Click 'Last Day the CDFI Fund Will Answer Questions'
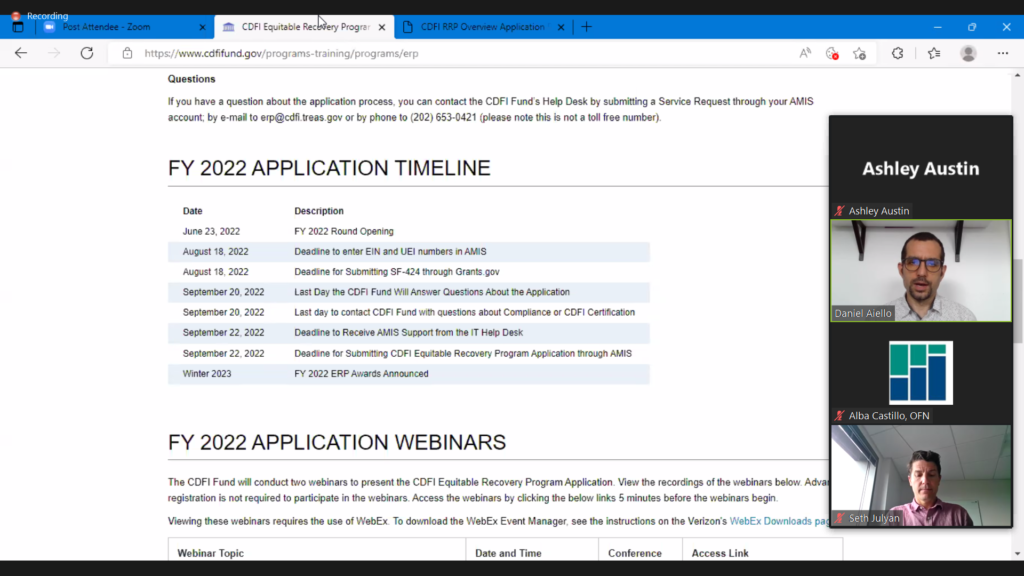Viewport: 1024px width, 576px height. tap(432, 292)
